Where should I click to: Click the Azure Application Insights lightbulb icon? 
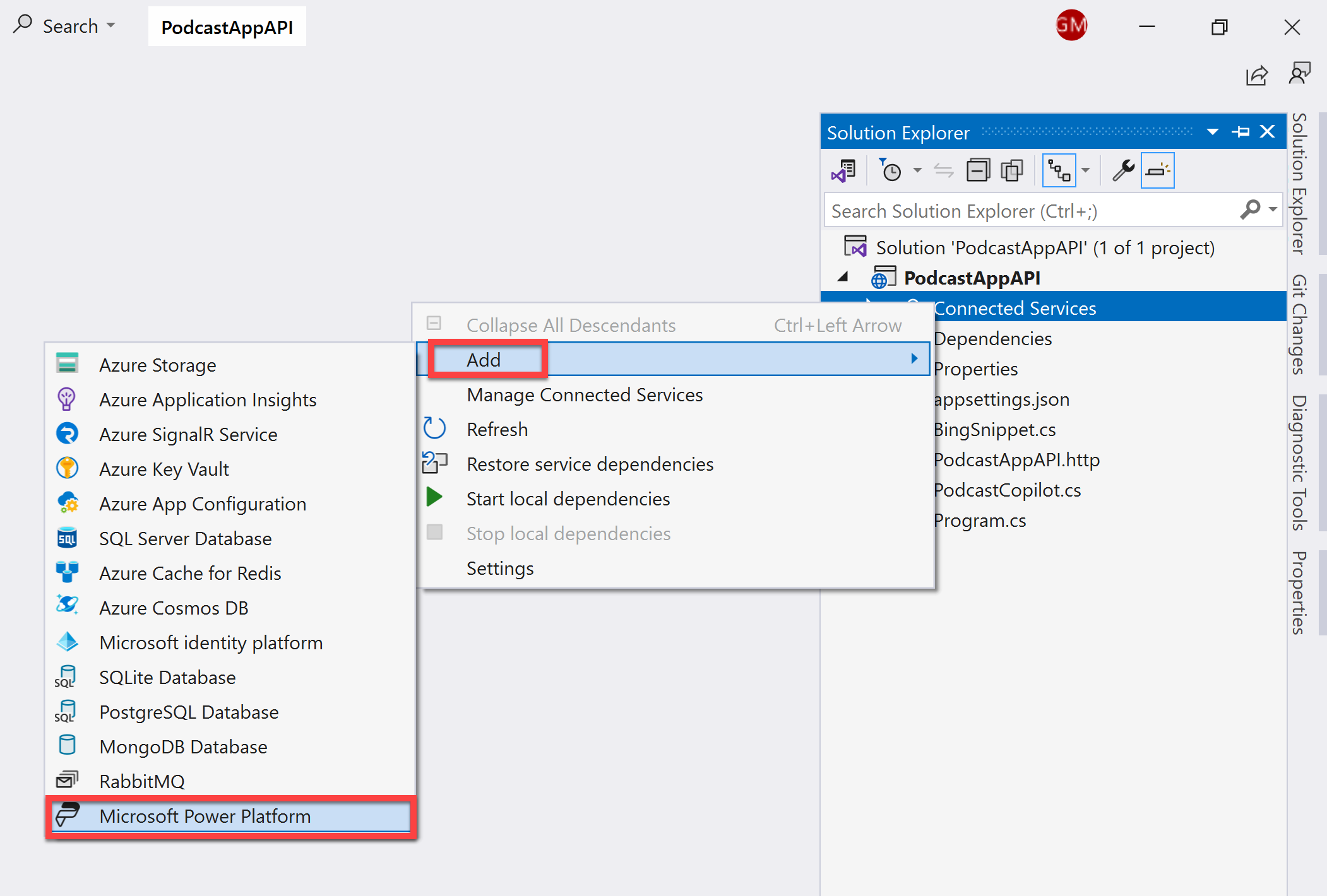coord(67,399)
